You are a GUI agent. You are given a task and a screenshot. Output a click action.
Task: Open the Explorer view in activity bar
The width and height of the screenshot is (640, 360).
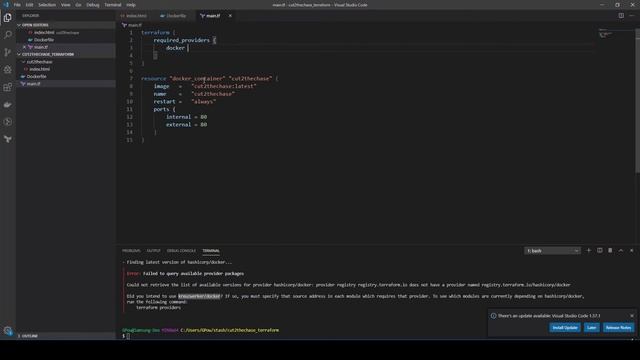[8, 18]
